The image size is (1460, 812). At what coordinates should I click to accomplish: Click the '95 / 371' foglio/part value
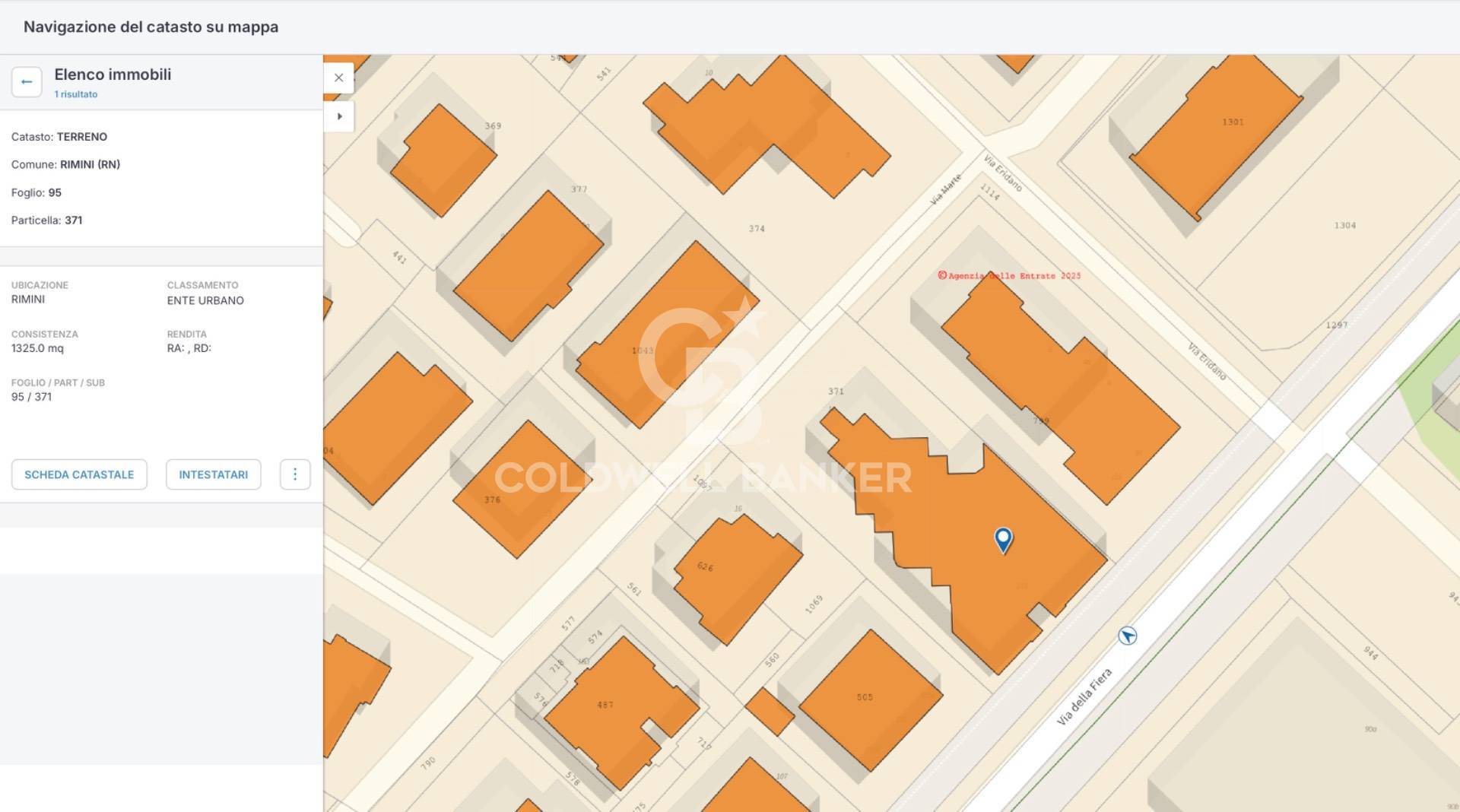[x=31, y=397]
